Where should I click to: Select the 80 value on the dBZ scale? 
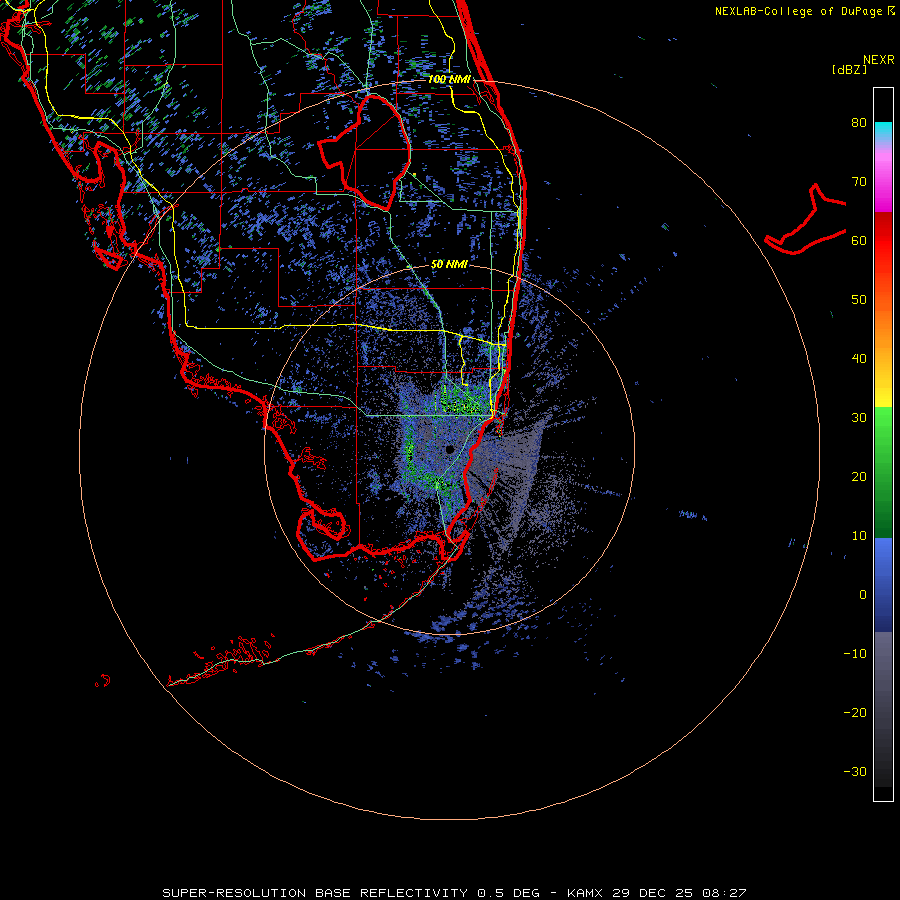(x=859, y=122)
